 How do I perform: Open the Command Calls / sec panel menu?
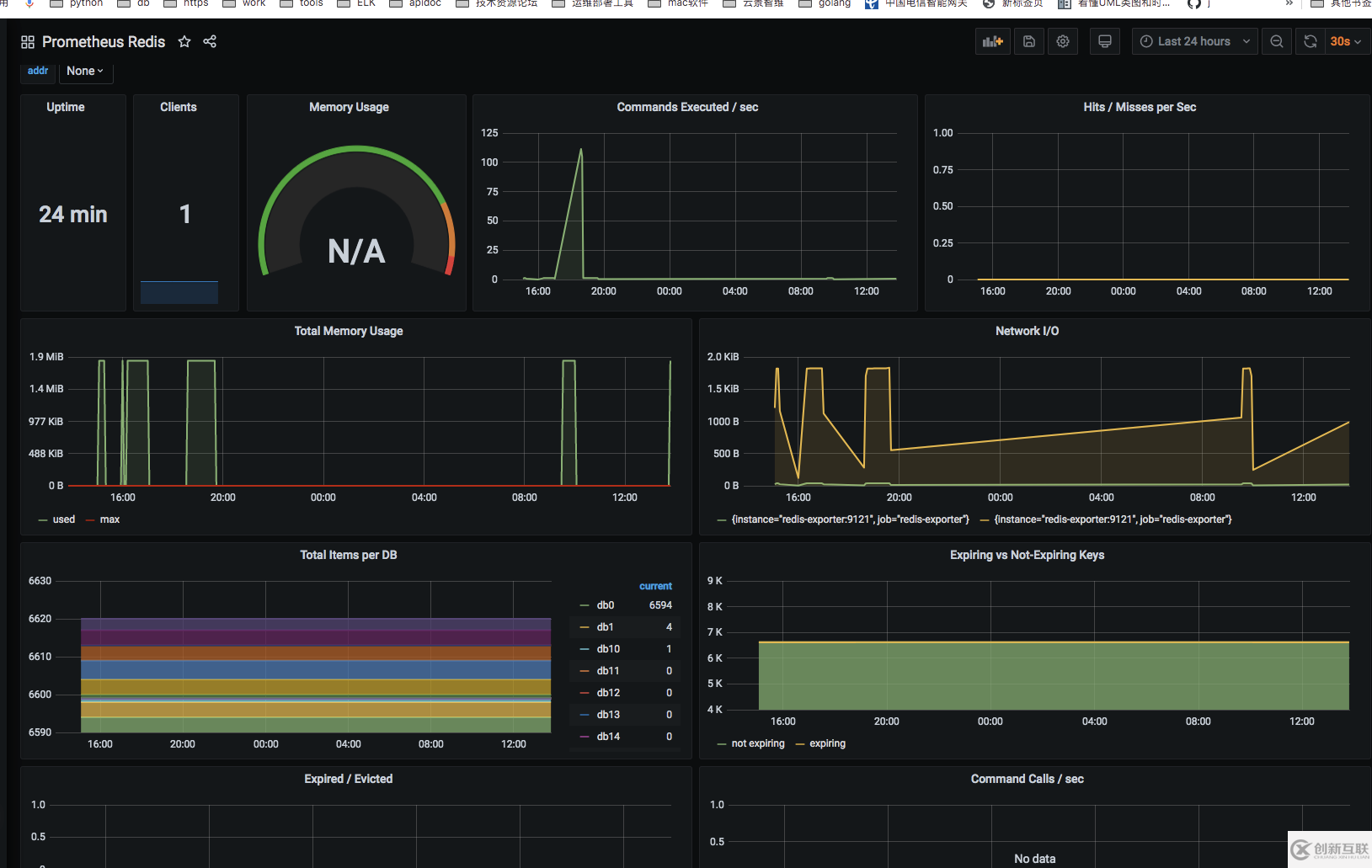pos(1028,779)
